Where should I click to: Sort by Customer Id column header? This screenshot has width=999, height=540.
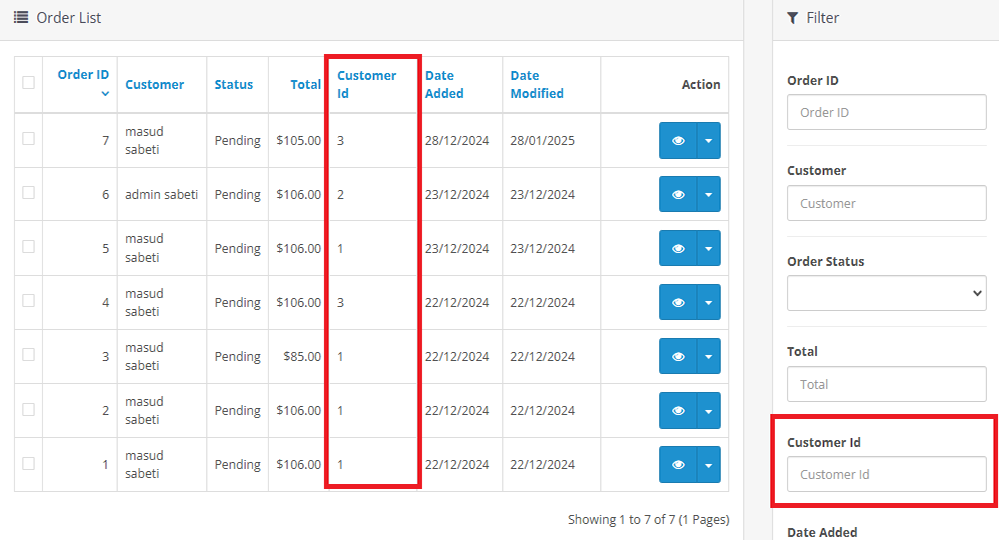click(366, 84)
